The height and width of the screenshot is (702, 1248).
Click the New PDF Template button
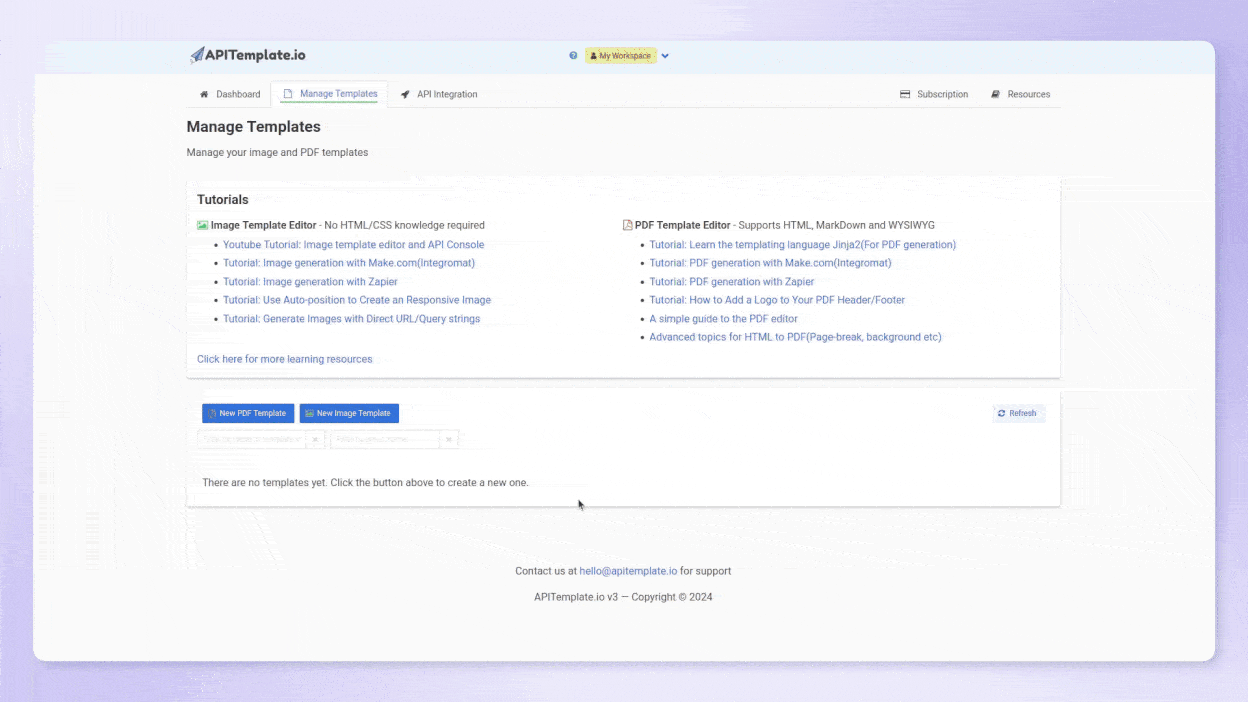(x=248, y=413)
